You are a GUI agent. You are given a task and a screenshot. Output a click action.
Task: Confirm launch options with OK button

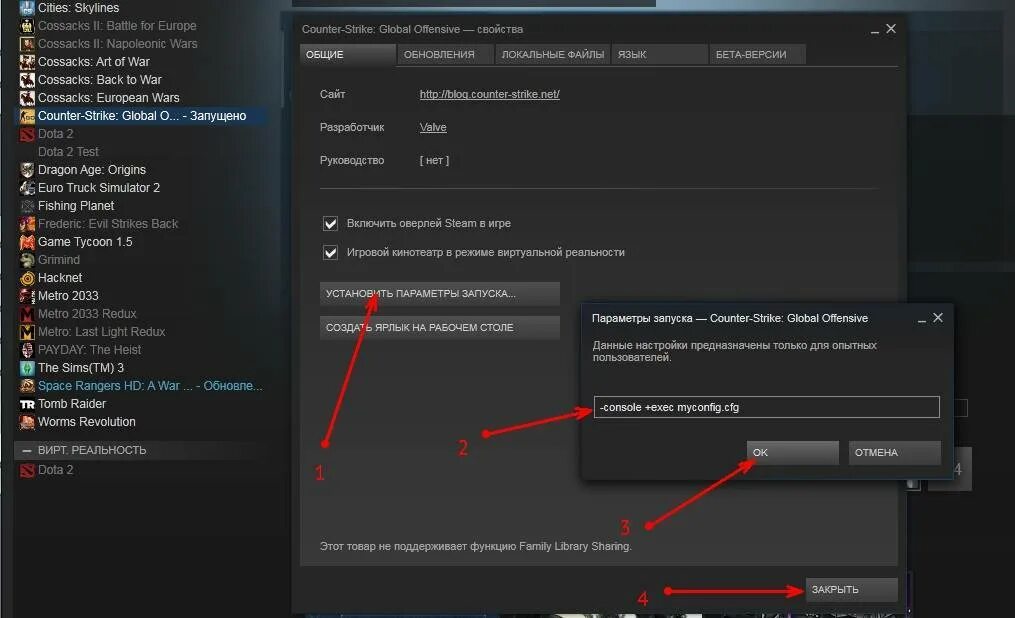[792, 452]
